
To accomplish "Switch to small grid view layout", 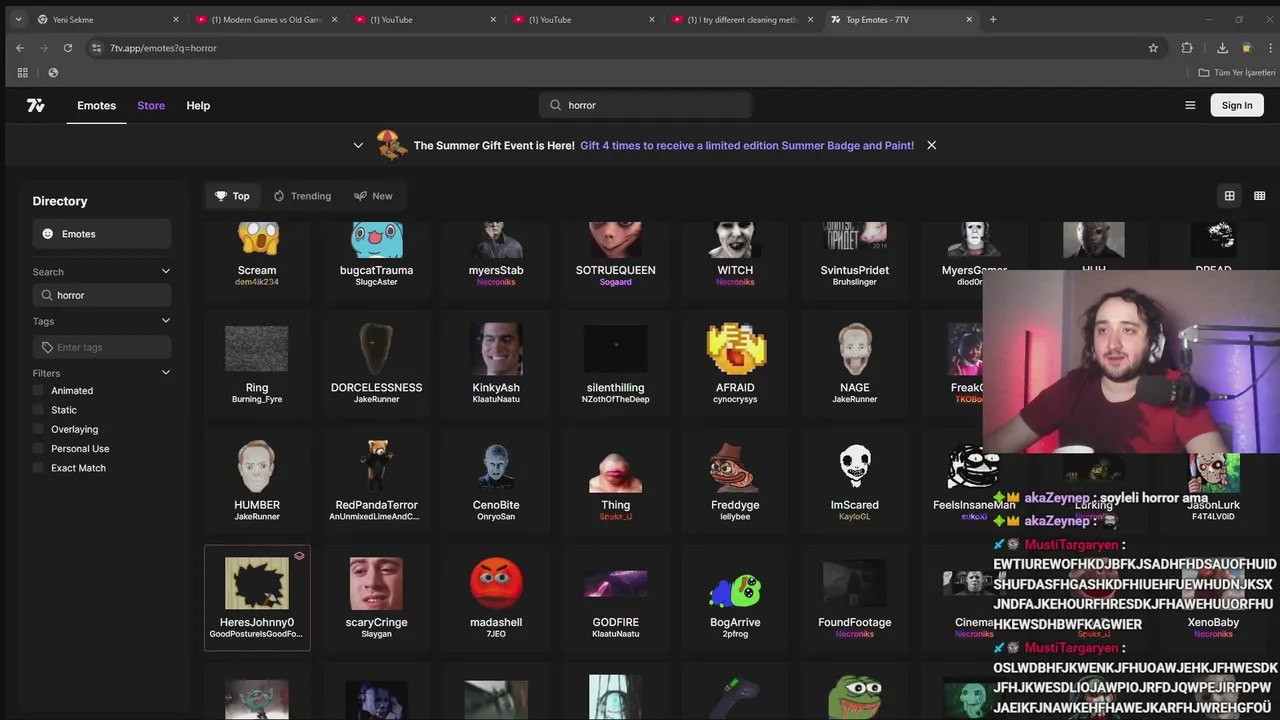I will pos(1260,196).
